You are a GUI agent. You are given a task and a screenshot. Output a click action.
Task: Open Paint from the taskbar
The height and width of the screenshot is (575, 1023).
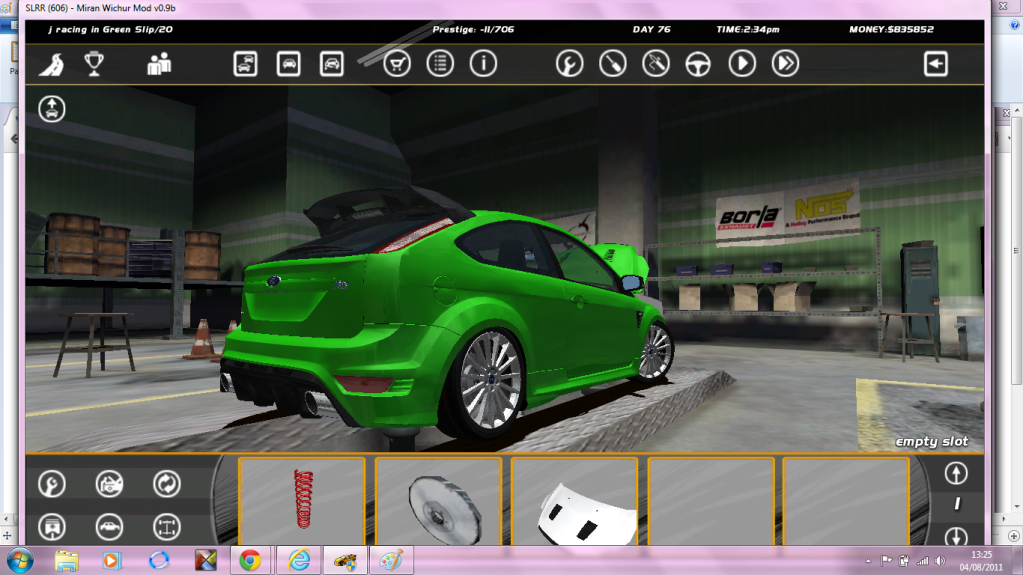391,561
